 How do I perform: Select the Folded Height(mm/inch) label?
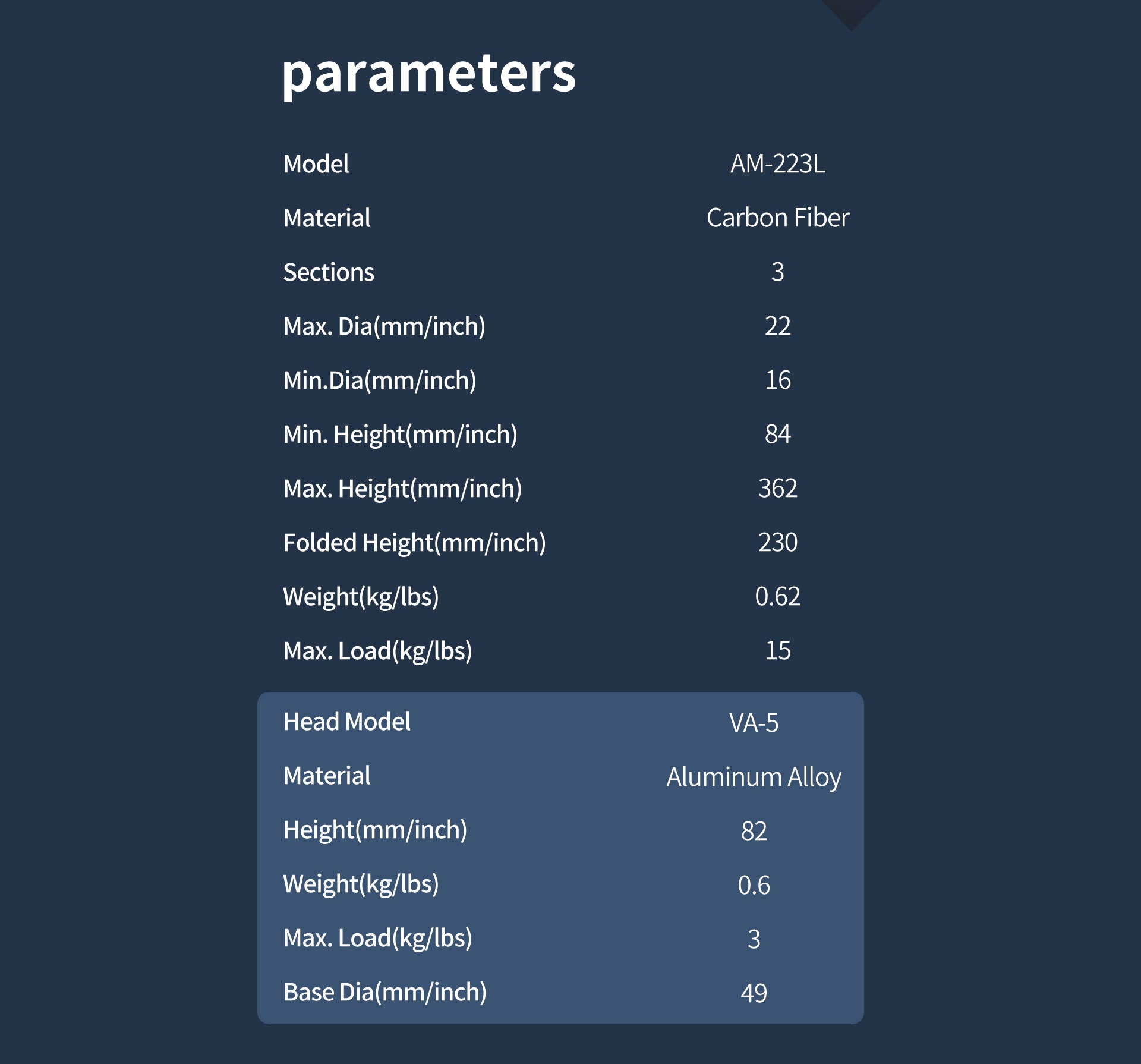point(414,543)
